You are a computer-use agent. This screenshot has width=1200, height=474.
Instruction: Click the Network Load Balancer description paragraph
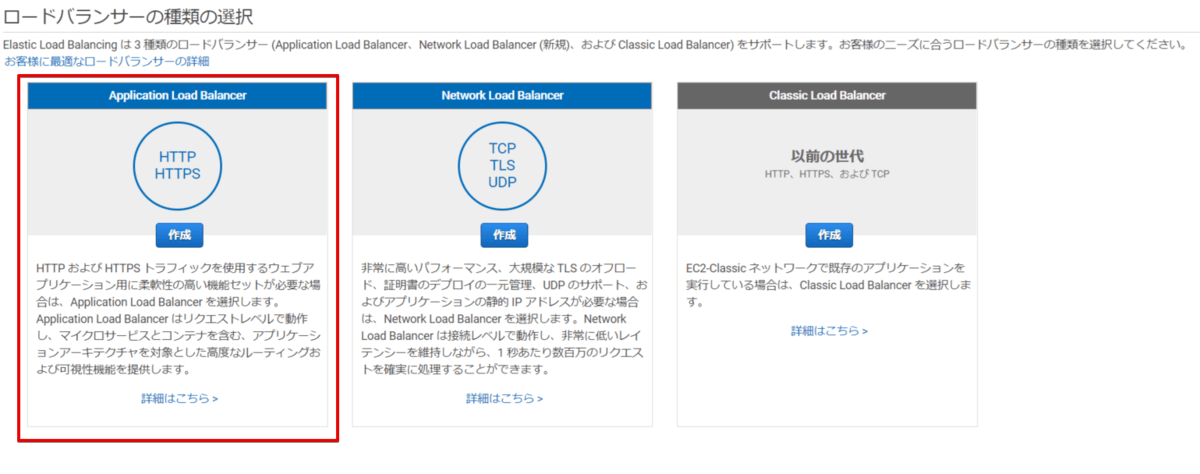[502, 319]
